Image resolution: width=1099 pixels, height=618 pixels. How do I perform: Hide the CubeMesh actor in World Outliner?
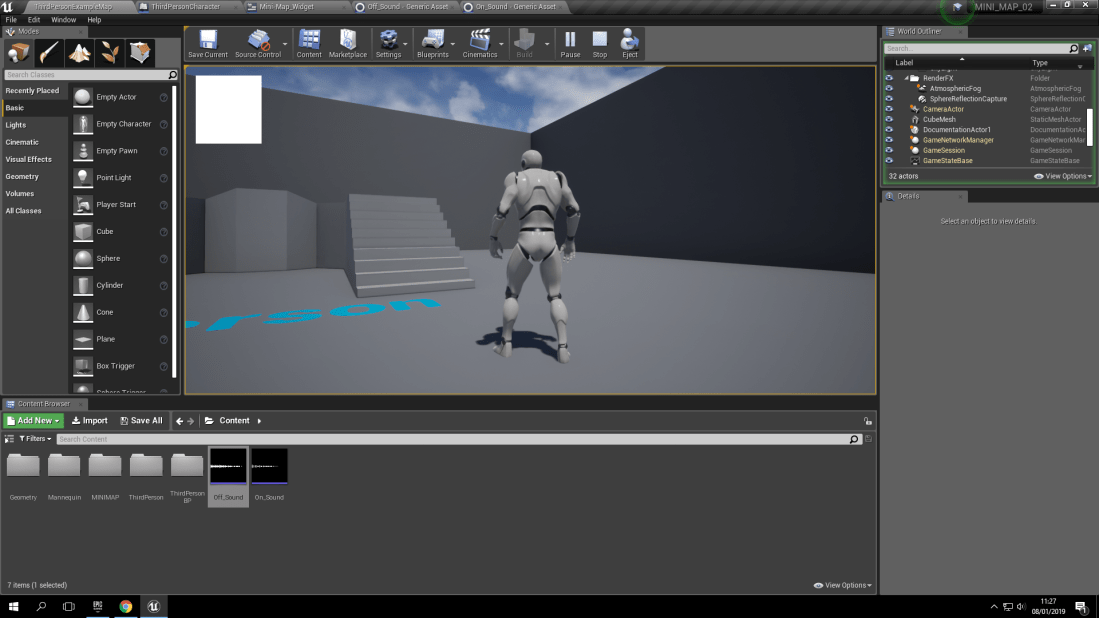(x=888, y=118)
